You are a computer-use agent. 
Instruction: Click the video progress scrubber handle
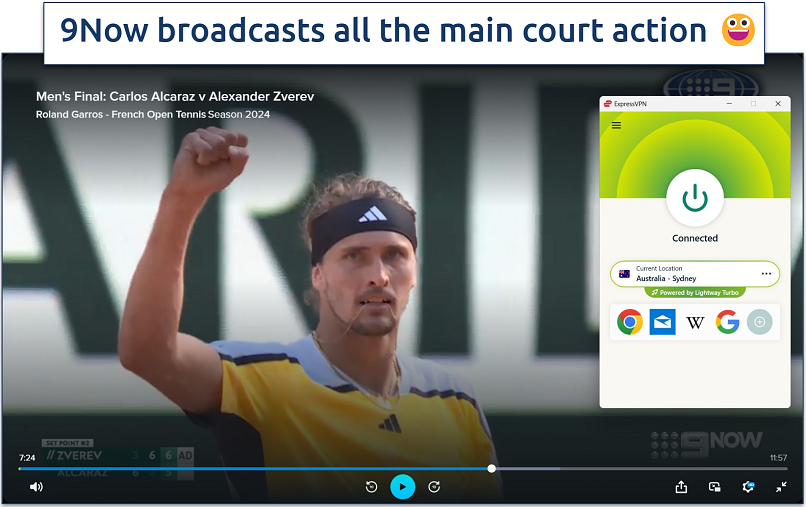pos(491,468)
